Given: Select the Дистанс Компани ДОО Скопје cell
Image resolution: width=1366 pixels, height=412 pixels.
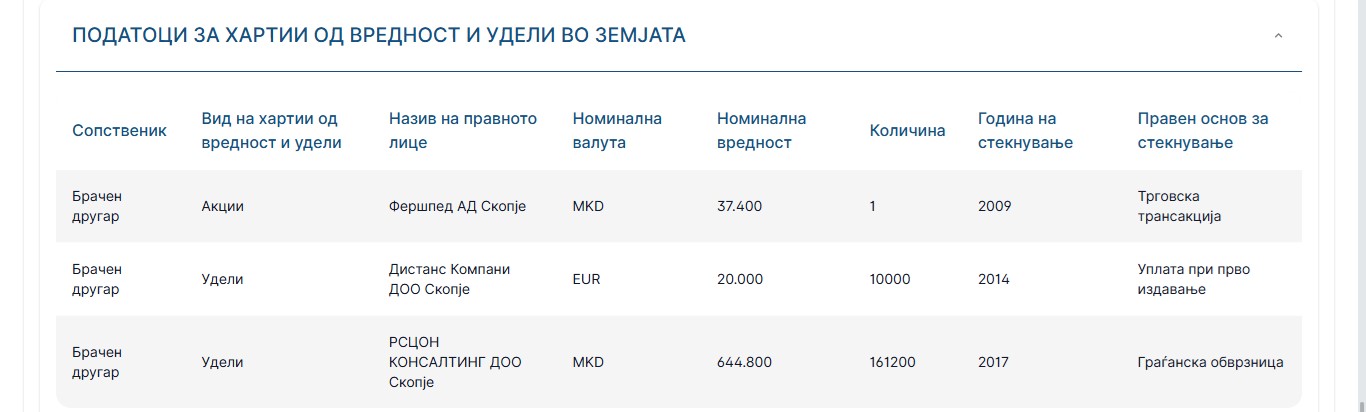Looking at the screenshot, I should pos(449,279).
